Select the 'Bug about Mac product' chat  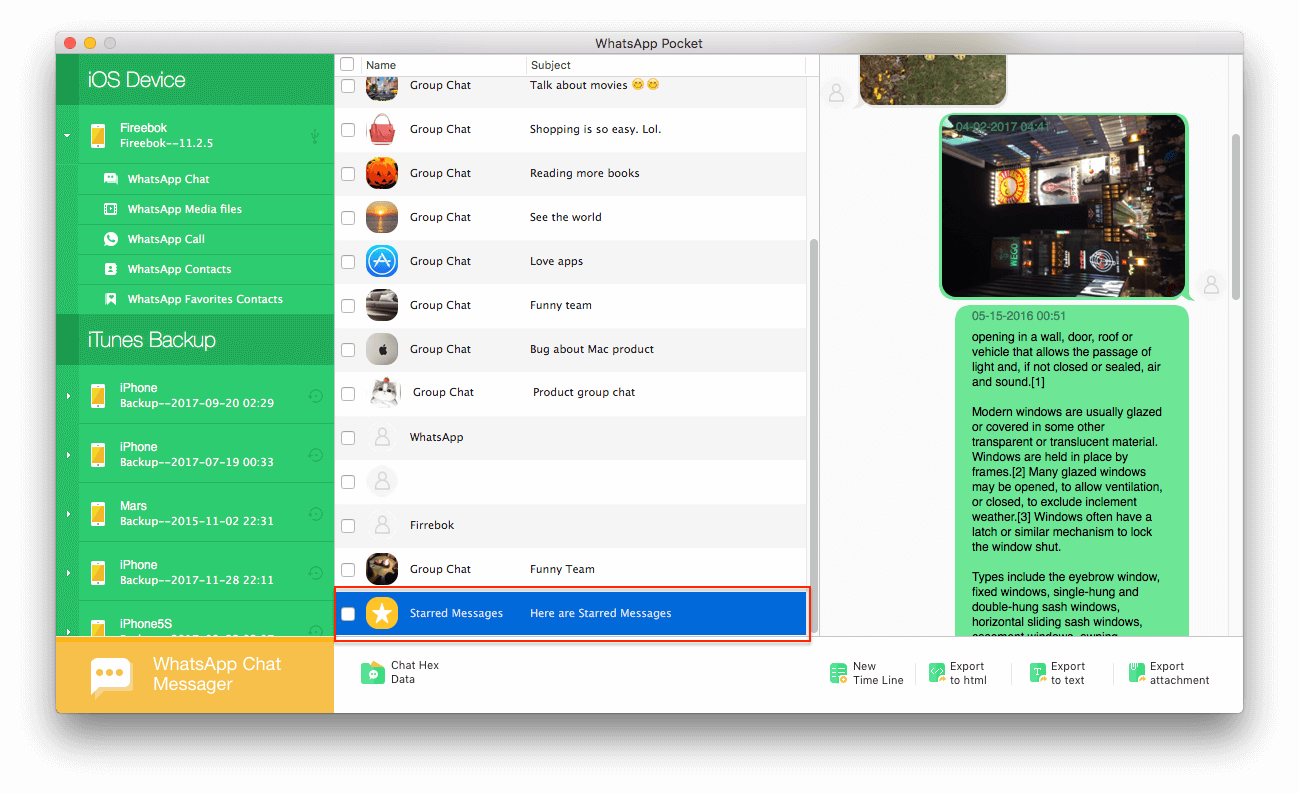tap(570, 349)
